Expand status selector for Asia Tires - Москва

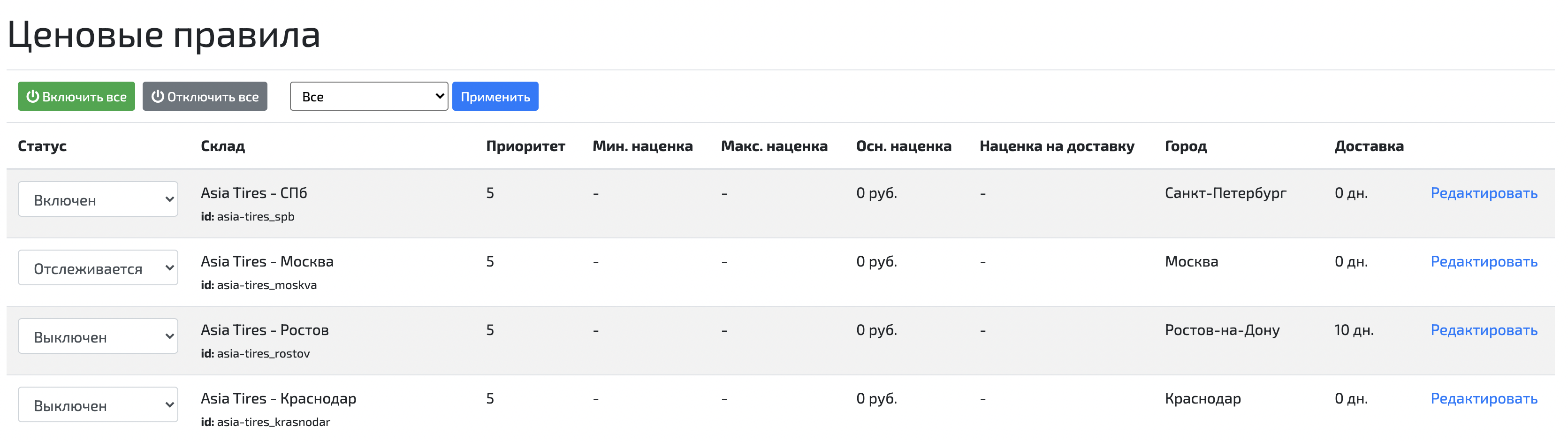click(x=98, y=267)
